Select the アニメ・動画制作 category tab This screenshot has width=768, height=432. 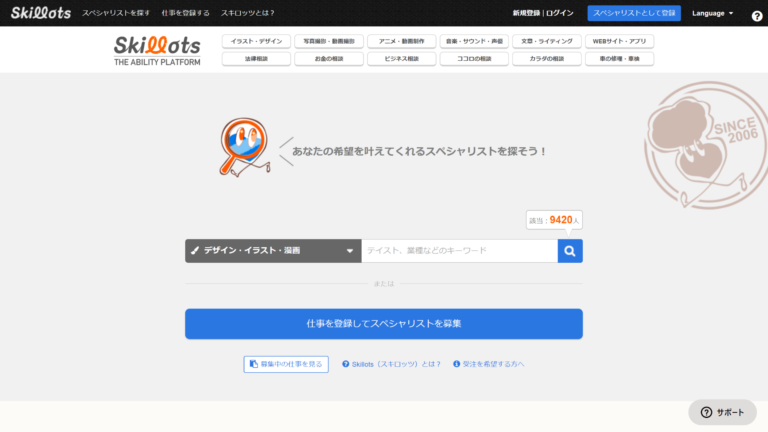coord(402,42)
